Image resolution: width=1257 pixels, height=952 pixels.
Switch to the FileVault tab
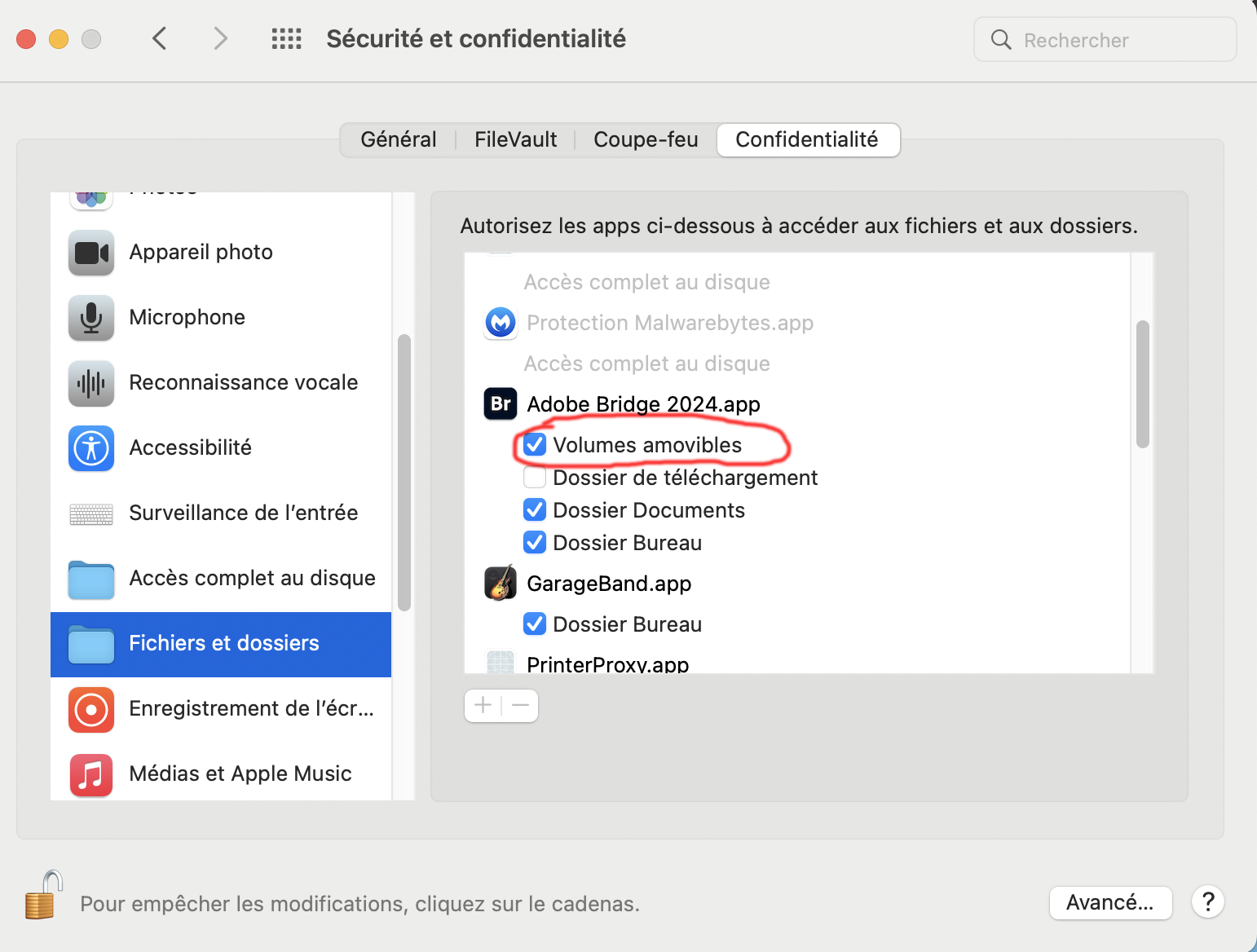(515, 139)
